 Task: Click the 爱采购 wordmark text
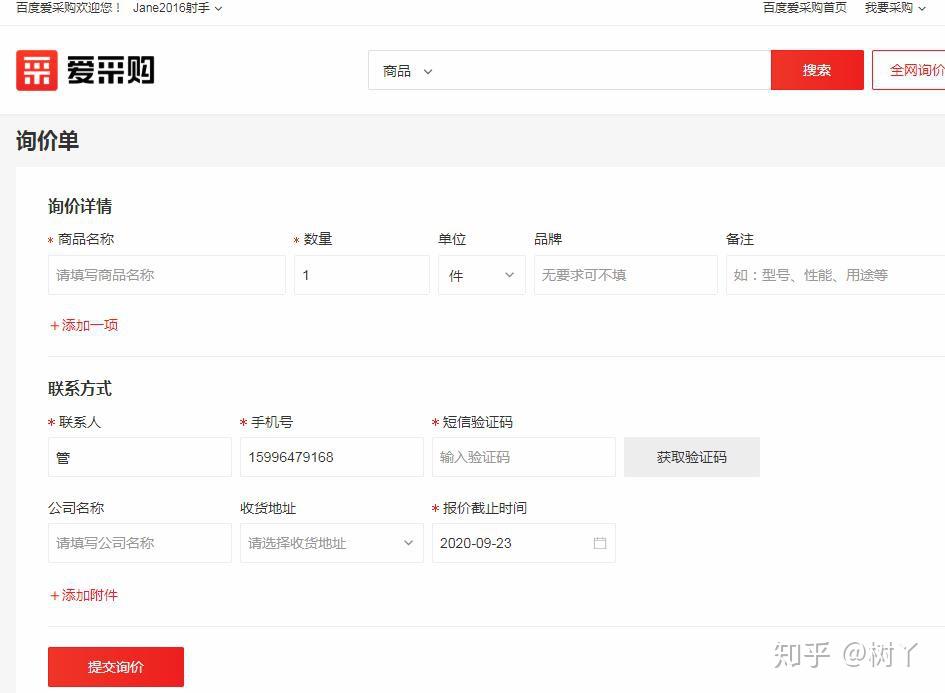(x=110, y=70)
